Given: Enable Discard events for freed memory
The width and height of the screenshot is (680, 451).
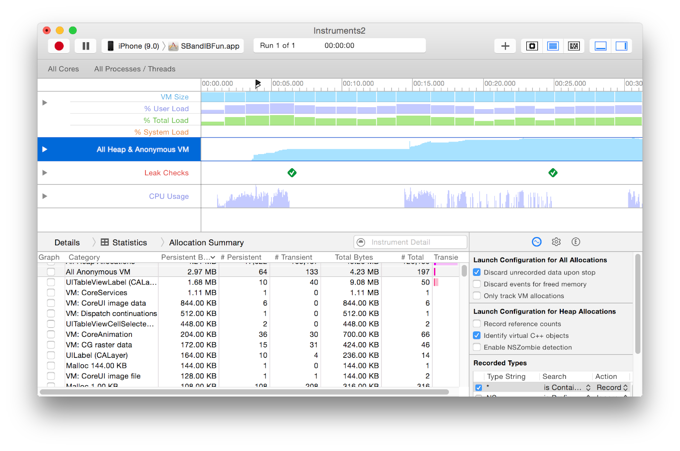Looking at the screenshot, I should [477, 284].
